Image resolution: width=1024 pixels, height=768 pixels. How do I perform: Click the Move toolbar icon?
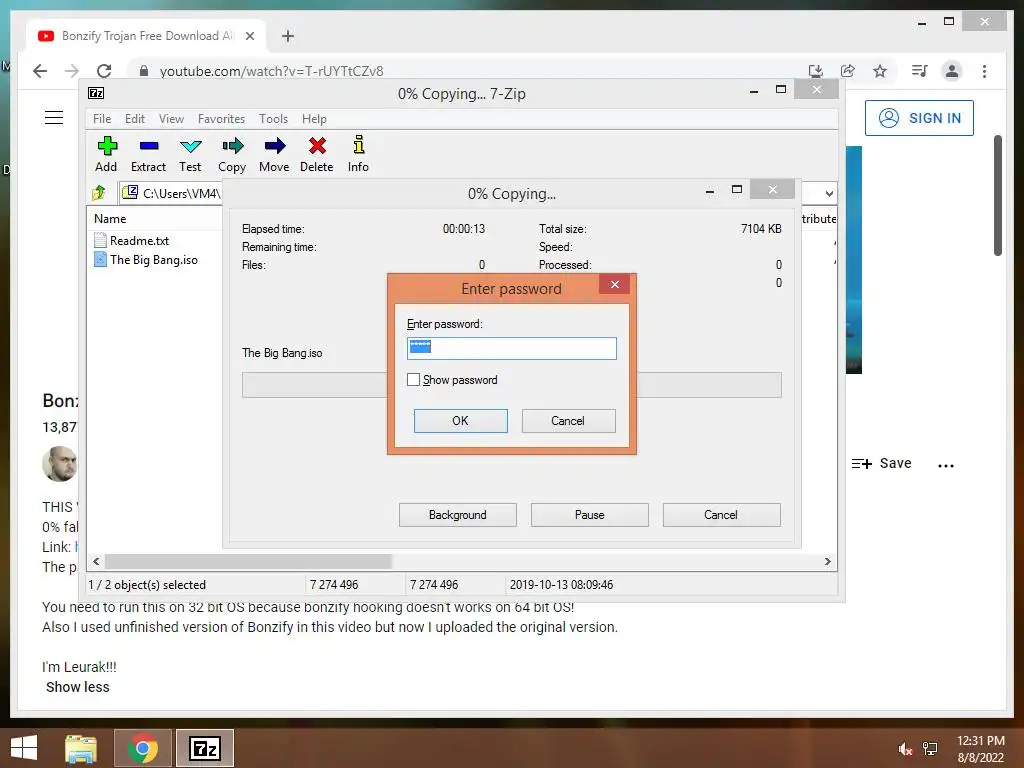click(x=274, y=154)
